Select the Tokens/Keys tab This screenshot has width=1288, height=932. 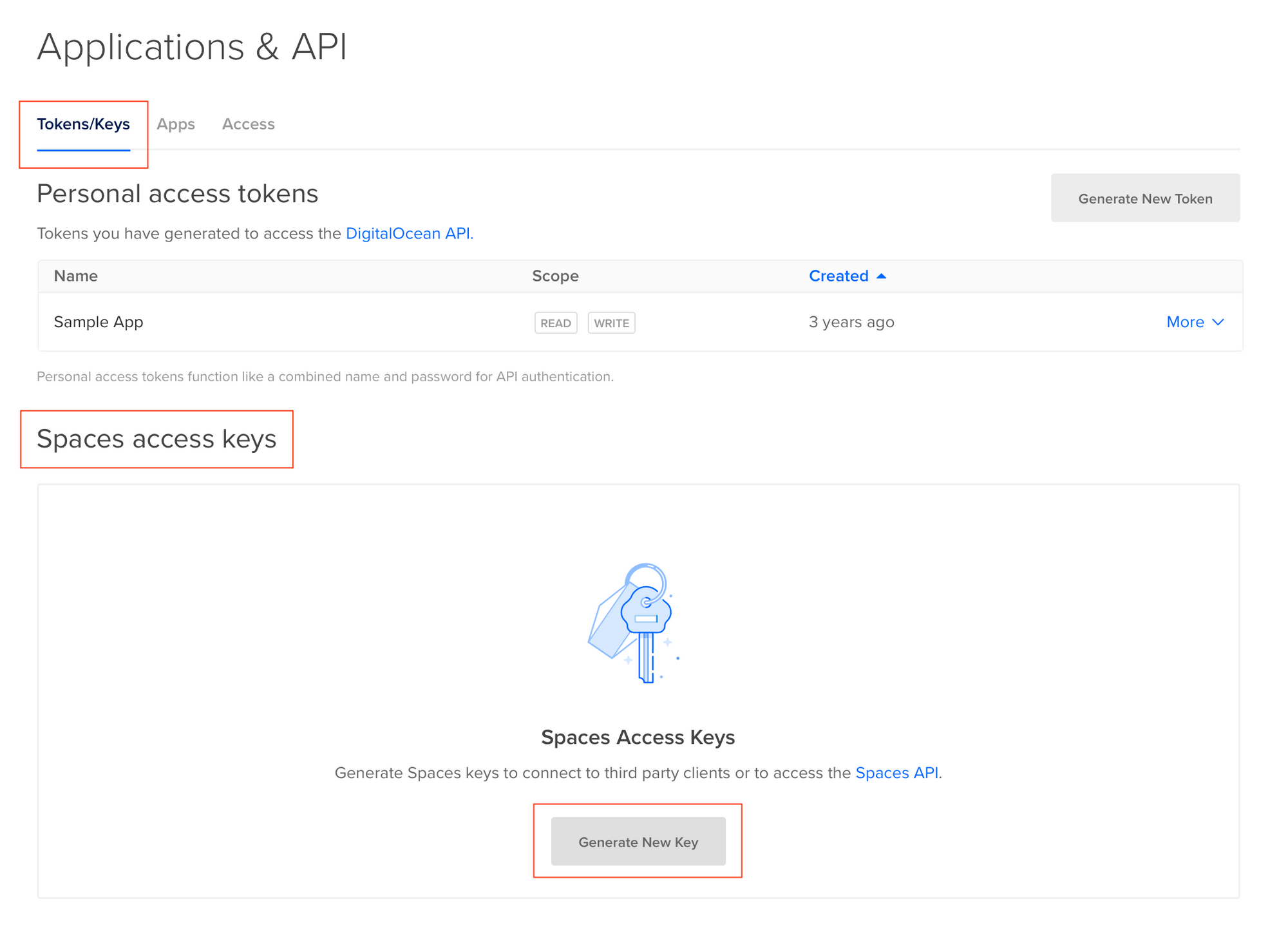[84, 124]
